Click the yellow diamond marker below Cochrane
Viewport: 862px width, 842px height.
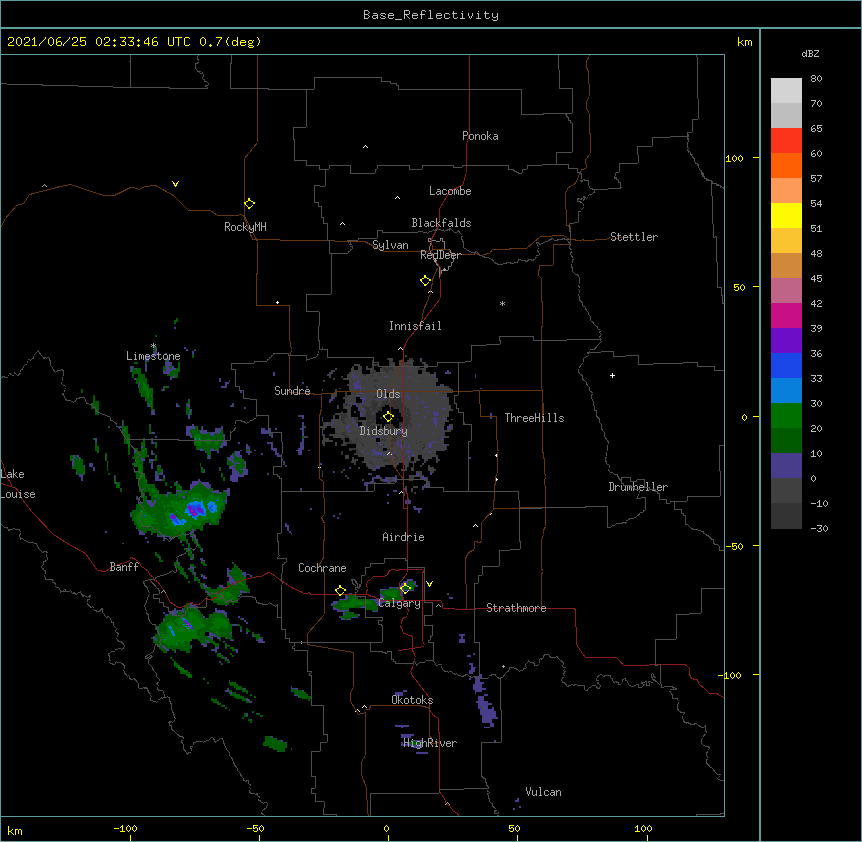(340, 590)
